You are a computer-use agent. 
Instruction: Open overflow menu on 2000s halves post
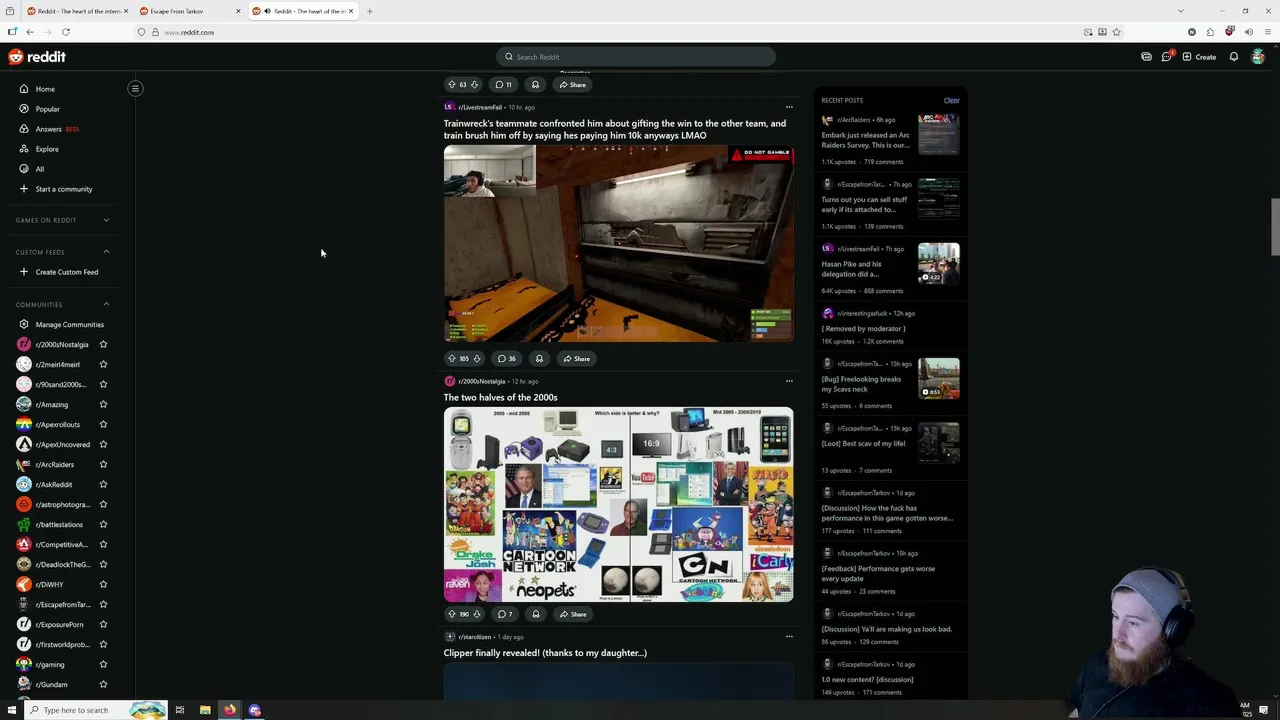coord(789,381)
